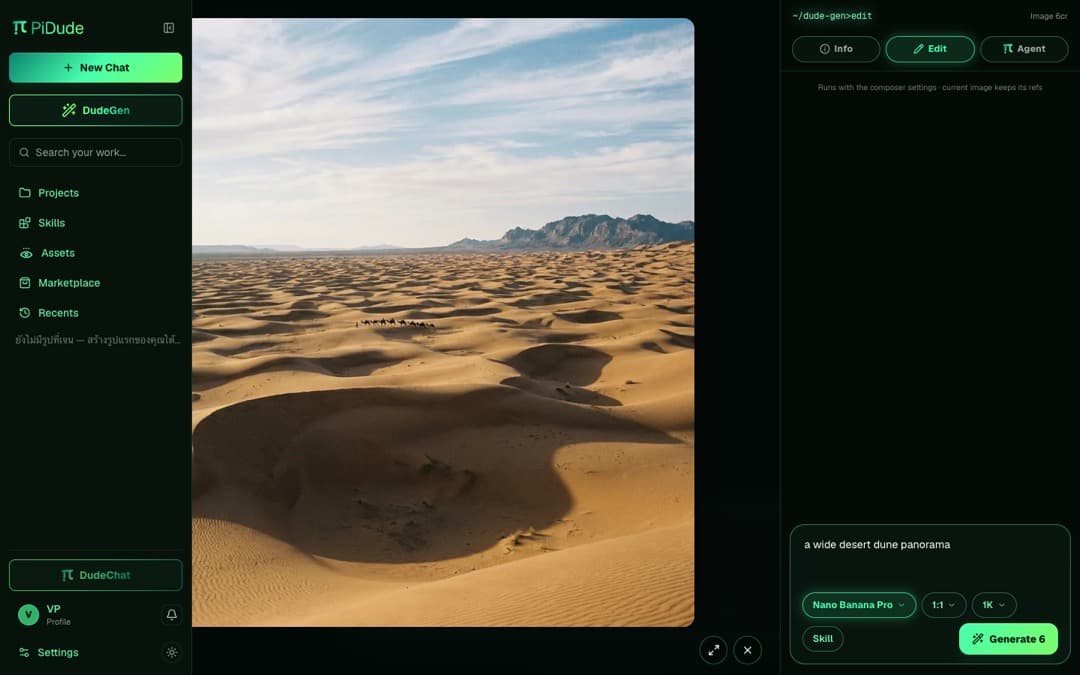The height and width of the screenshot is (675, 1080).
Task: Search your work field
Action: (96, 152)
